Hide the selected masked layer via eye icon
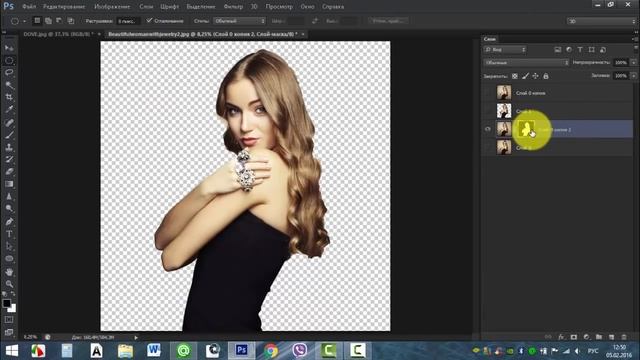This screenshot has height=360, width=640. (x=488, y=129)
